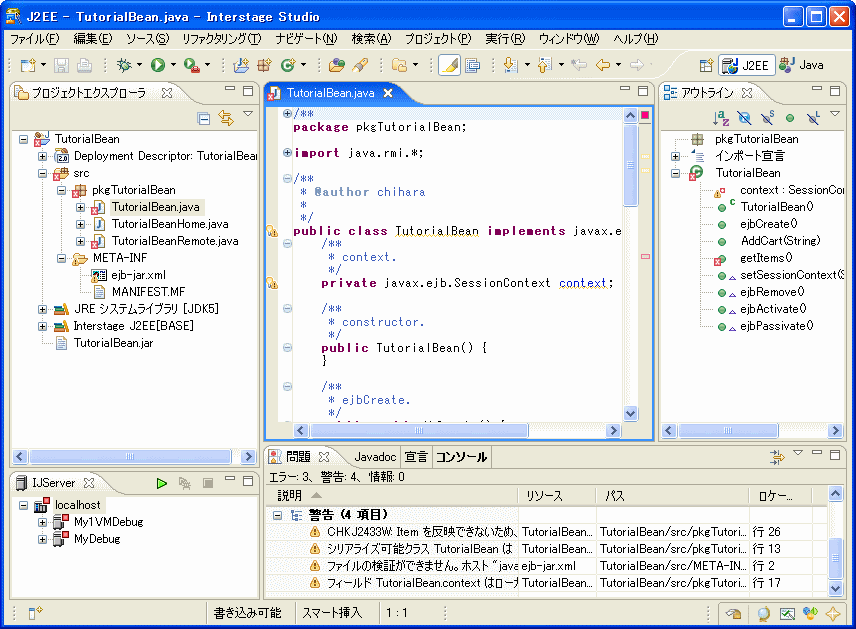Open the 編集(E) menu
This screenshot has width=856, height=629.
point(93,39)
